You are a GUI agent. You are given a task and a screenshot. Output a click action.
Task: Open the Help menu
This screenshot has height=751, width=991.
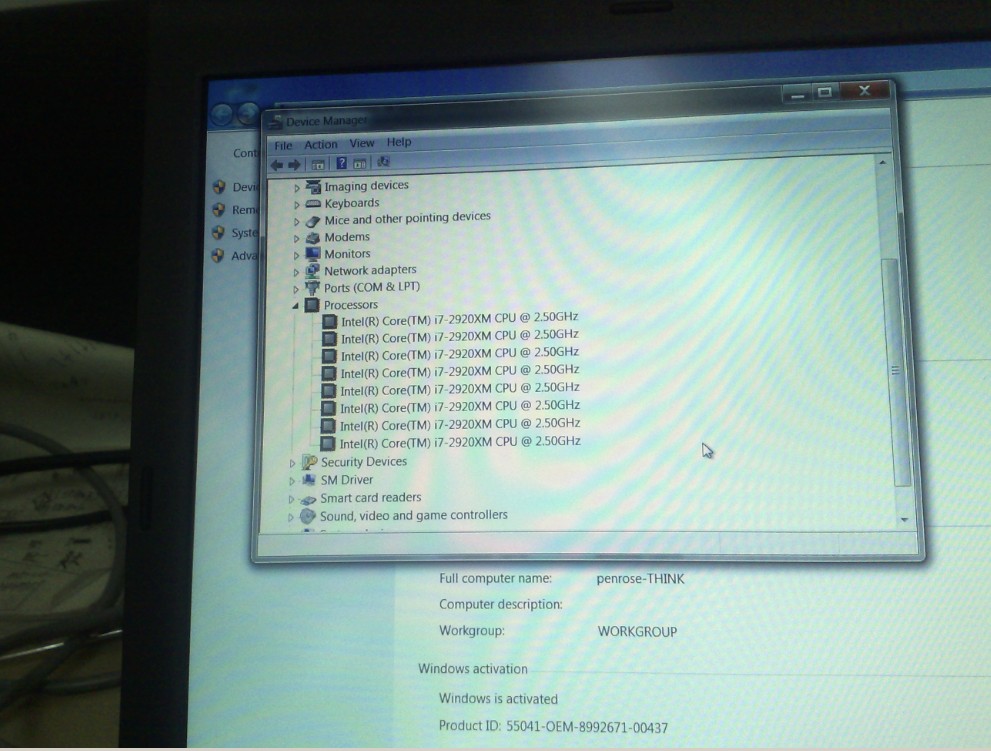(x=399, y=142)
